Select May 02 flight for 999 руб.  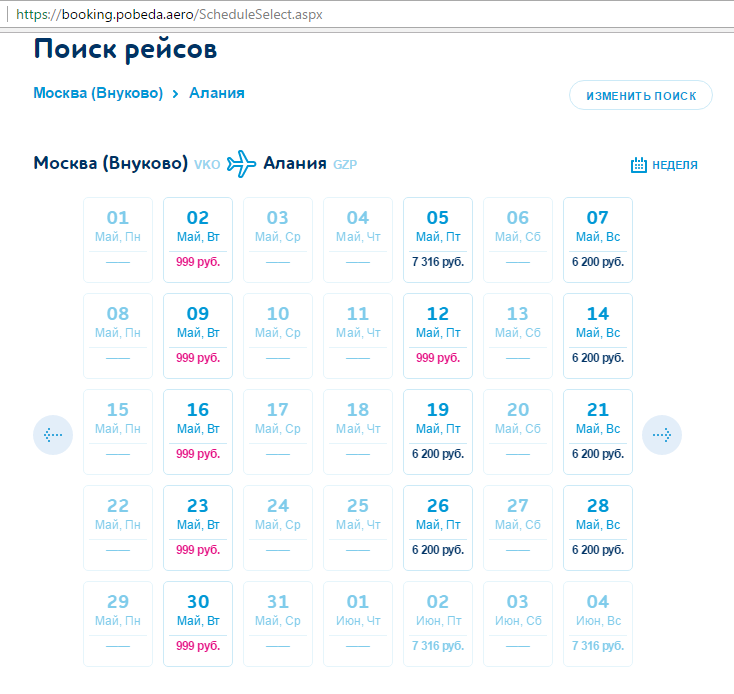[x=198, y=240]
